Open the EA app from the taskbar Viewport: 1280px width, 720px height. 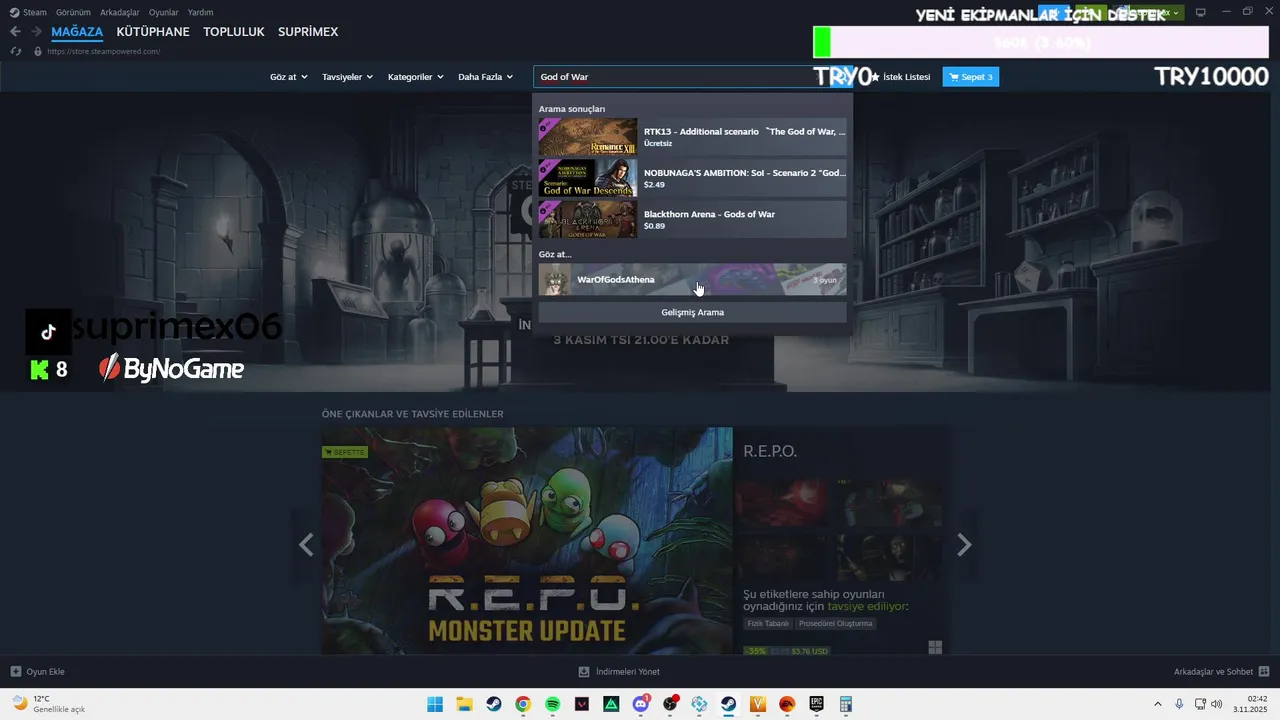point(787,704)
